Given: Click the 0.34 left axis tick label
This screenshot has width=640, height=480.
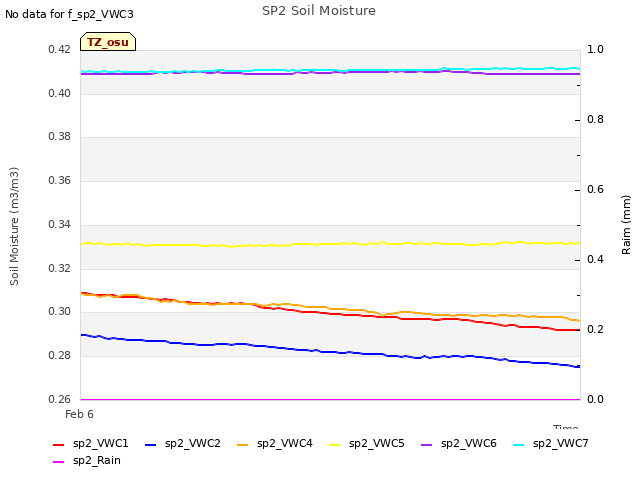Looking at the screenshot, I should coord(60,224).
